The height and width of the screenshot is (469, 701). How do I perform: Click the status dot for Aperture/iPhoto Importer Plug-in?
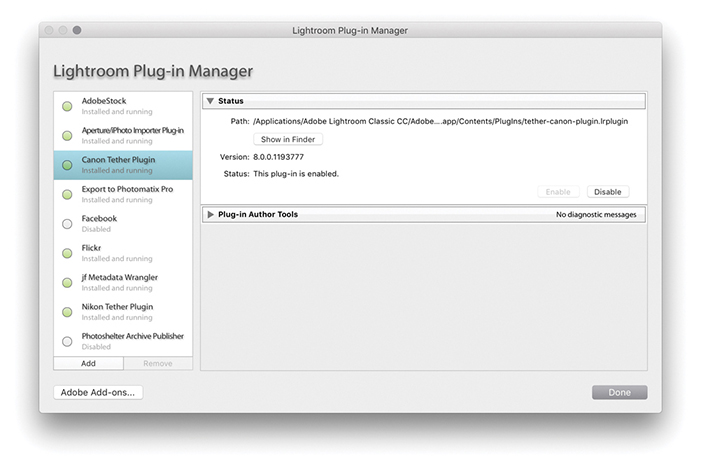pyautogui.click(x=67, y=135)
